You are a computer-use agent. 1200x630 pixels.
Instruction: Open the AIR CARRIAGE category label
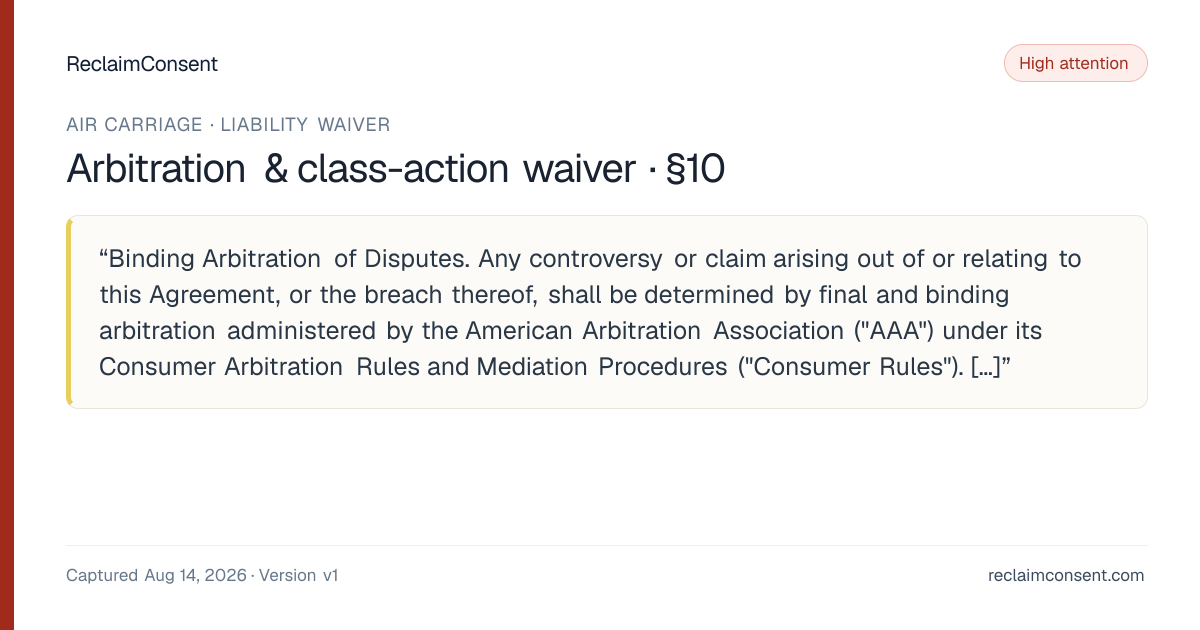[x=134, y=125]
